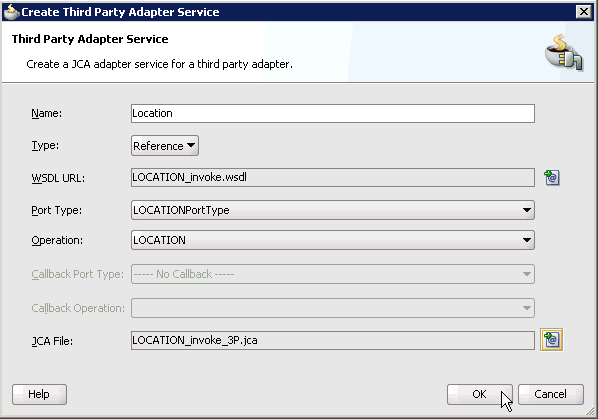Click the JCA File text field
Screen dimensions: 598x419
point(333,340)
